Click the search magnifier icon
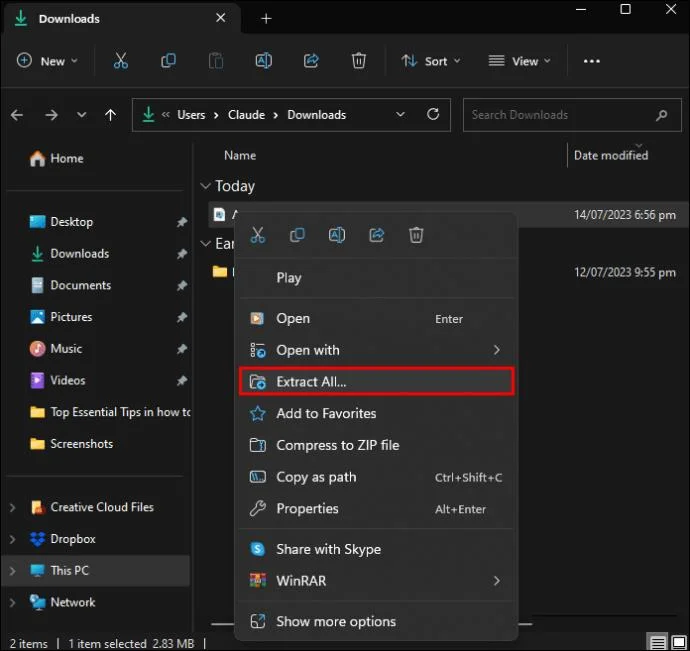This screenshot has height=651, width=690. click(661, 115)
